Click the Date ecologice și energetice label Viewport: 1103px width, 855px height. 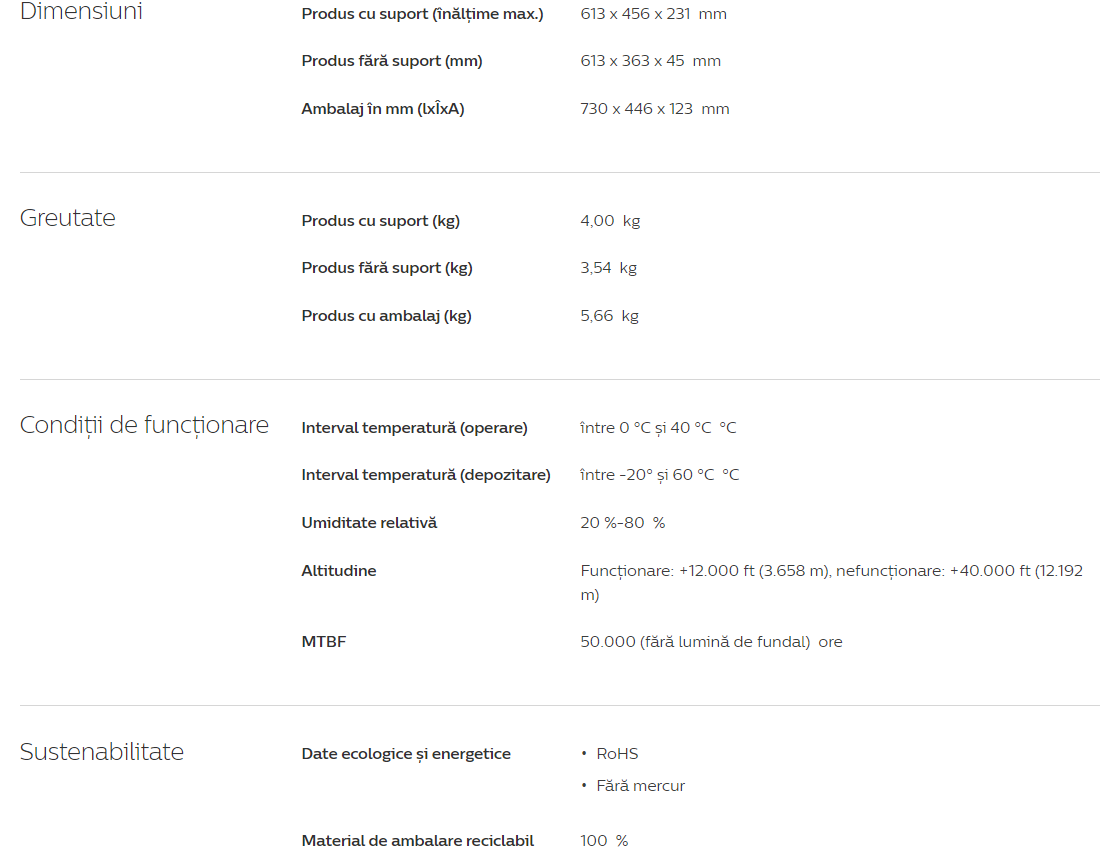click(406, 754)
